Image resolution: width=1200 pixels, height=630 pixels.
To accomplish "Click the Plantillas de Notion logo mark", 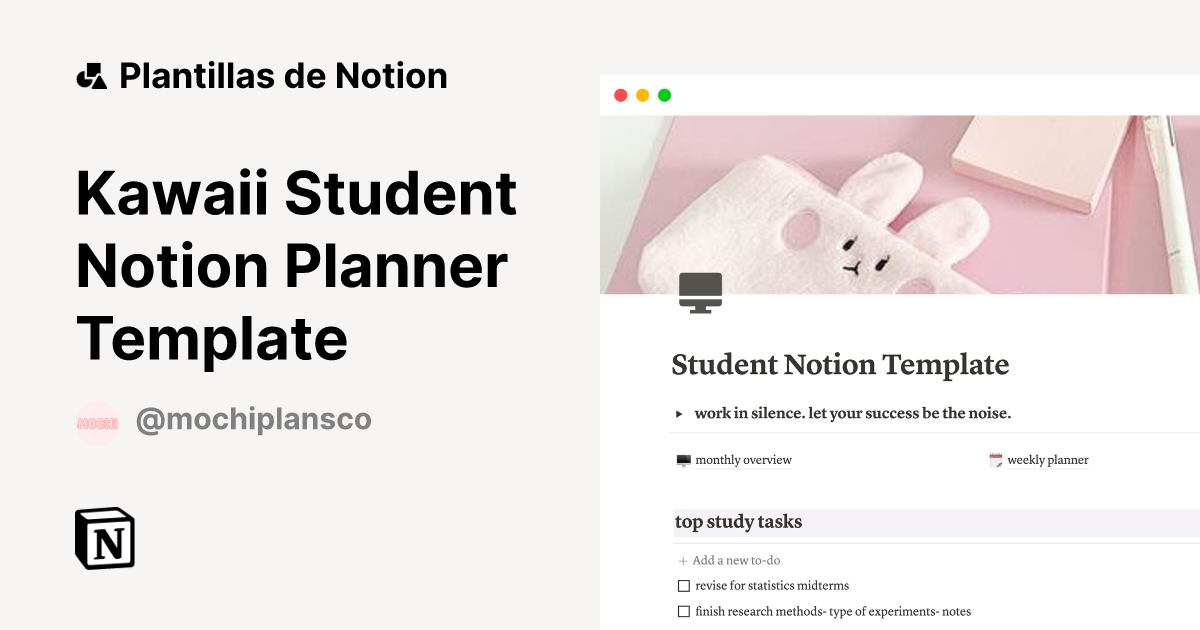I will [92, 74].
